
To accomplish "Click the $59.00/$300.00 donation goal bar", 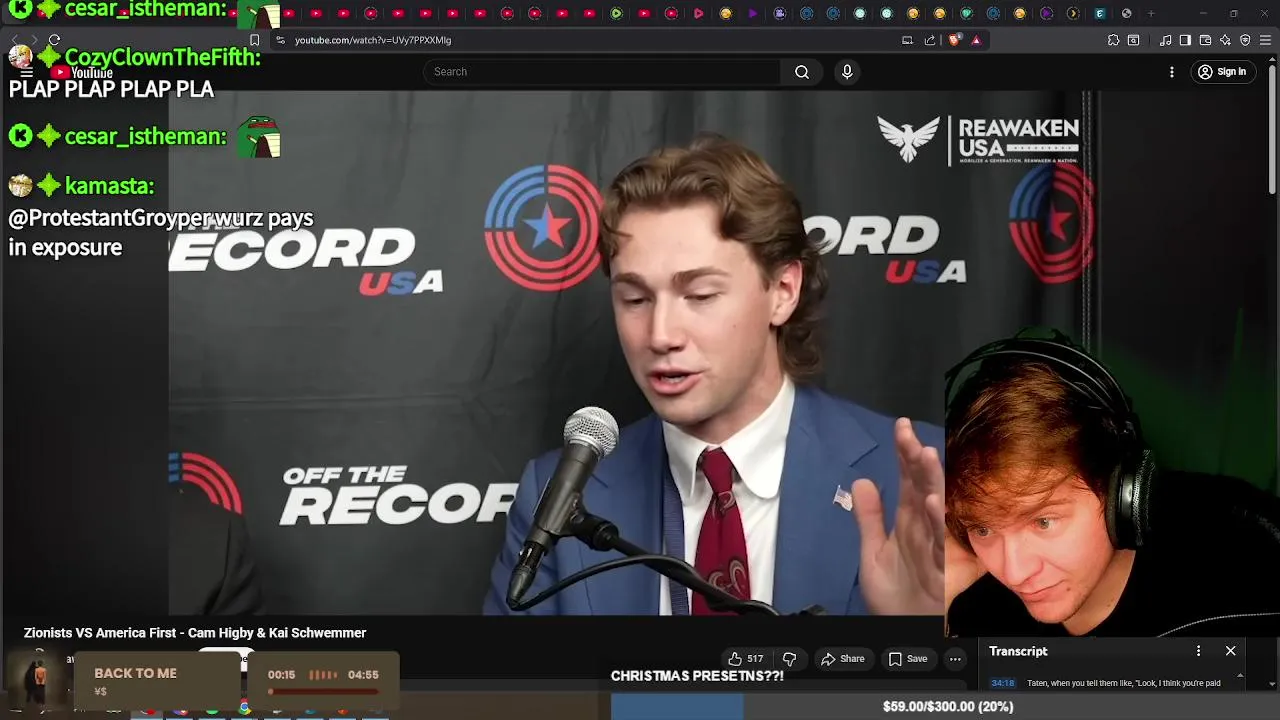I will [x=947, y=707].
